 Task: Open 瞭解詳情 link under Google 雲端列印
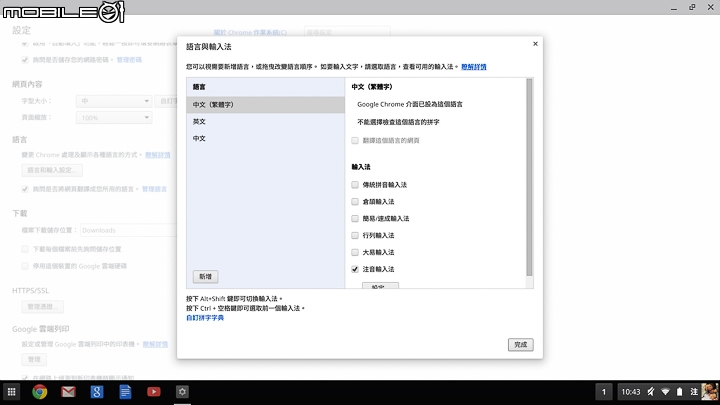coord(155,344)
